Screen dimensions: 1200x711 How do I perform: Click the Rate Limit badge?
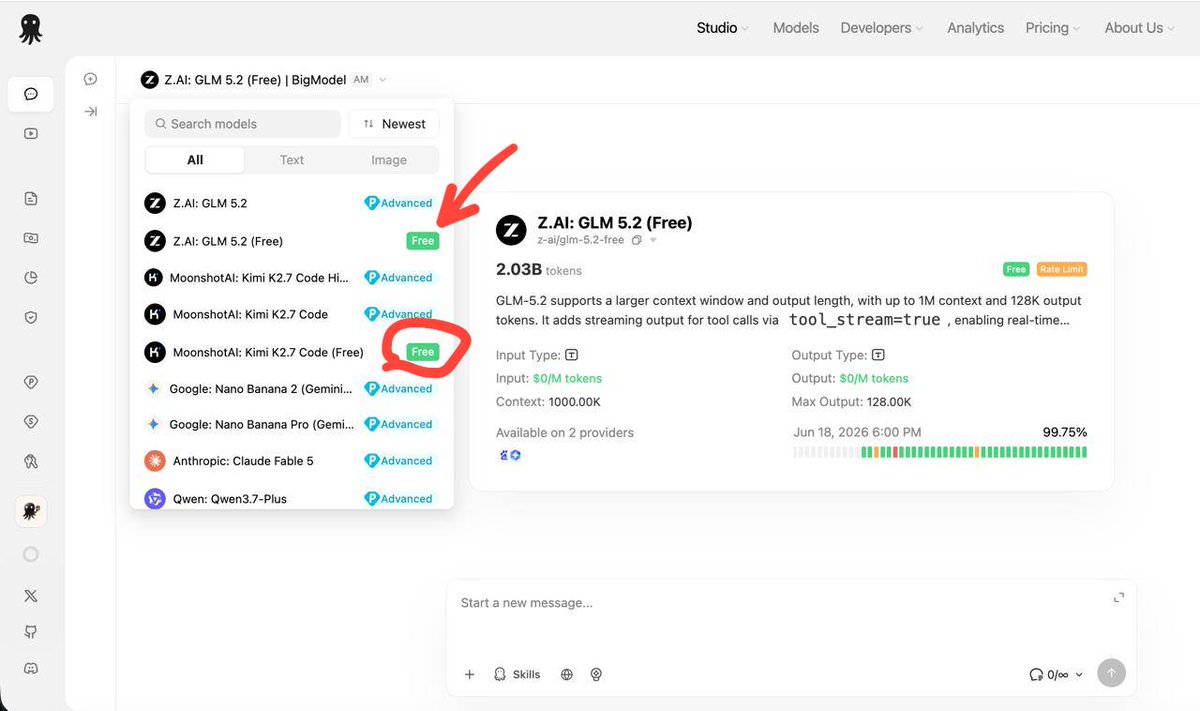1061,269
